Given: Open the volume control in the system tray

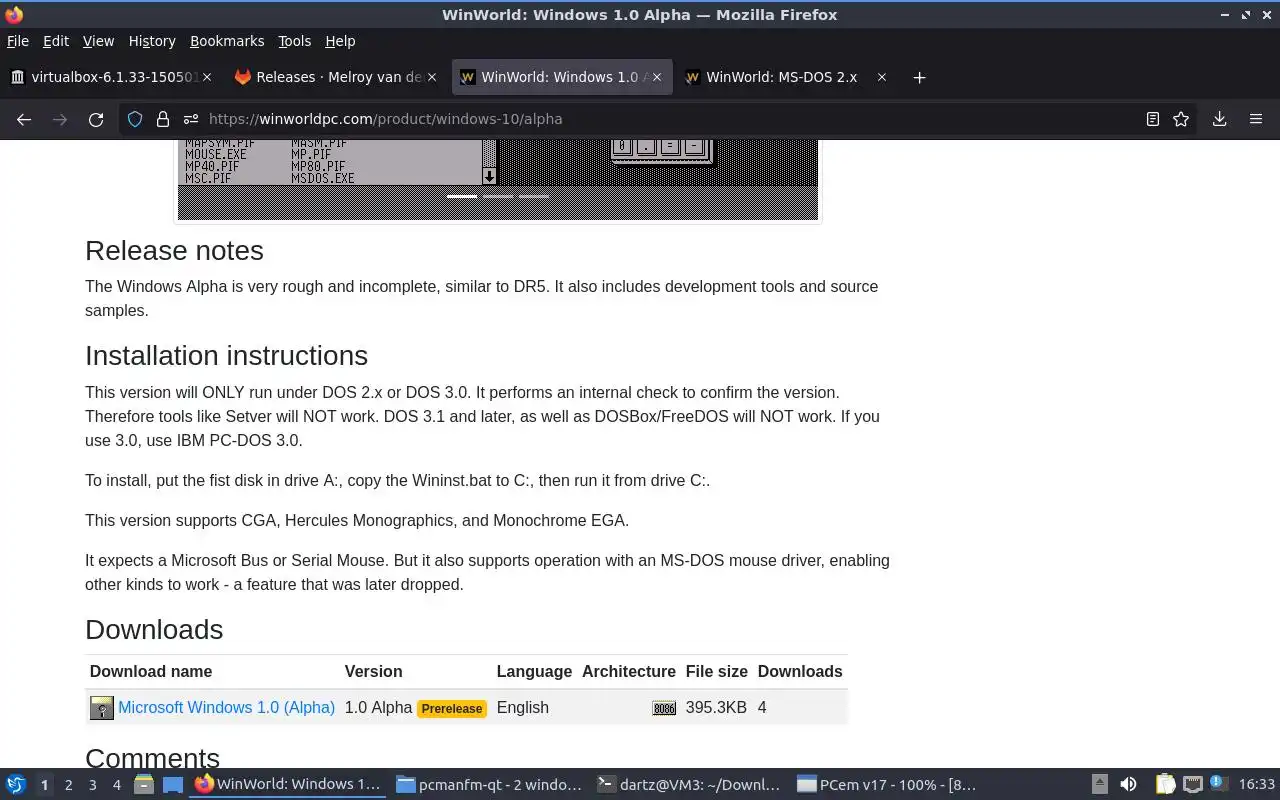Looking at the screenshot, I should coord(1128,784).
